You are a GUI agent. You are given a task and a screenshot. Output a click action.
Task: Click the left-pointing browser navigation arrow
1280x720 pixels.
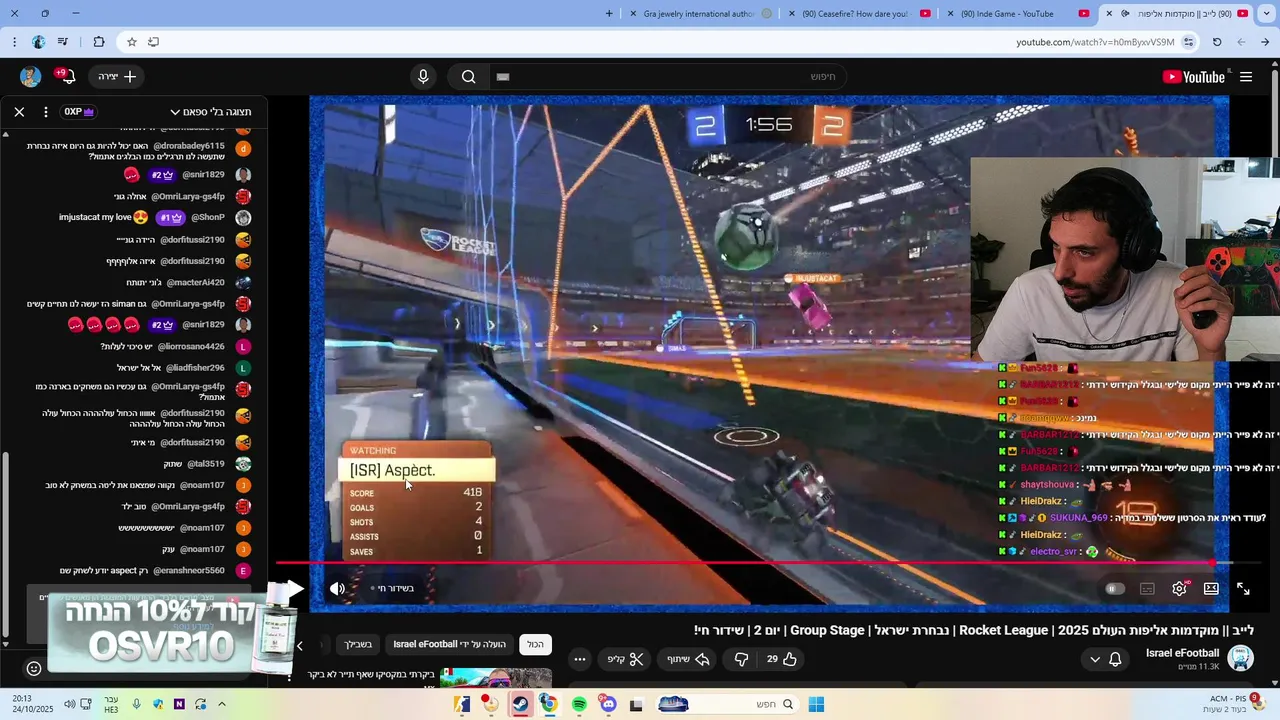[1241, 42]
